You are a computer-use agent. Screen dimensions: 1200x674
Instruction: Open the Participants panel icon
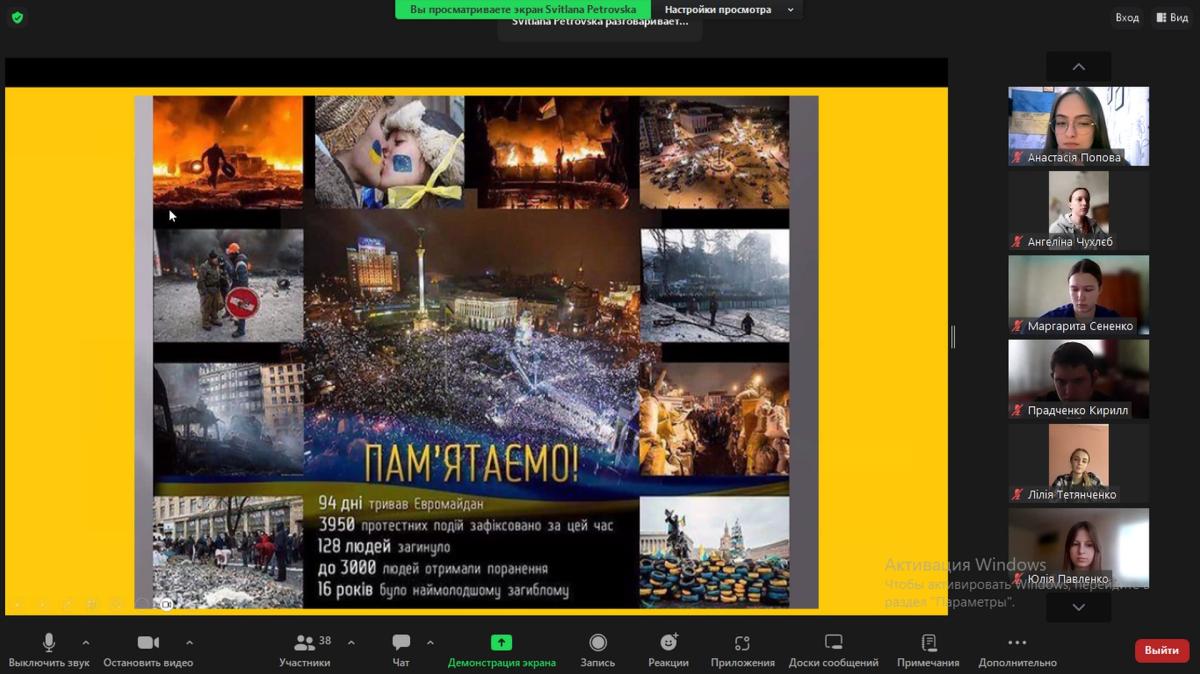(304, 643)
